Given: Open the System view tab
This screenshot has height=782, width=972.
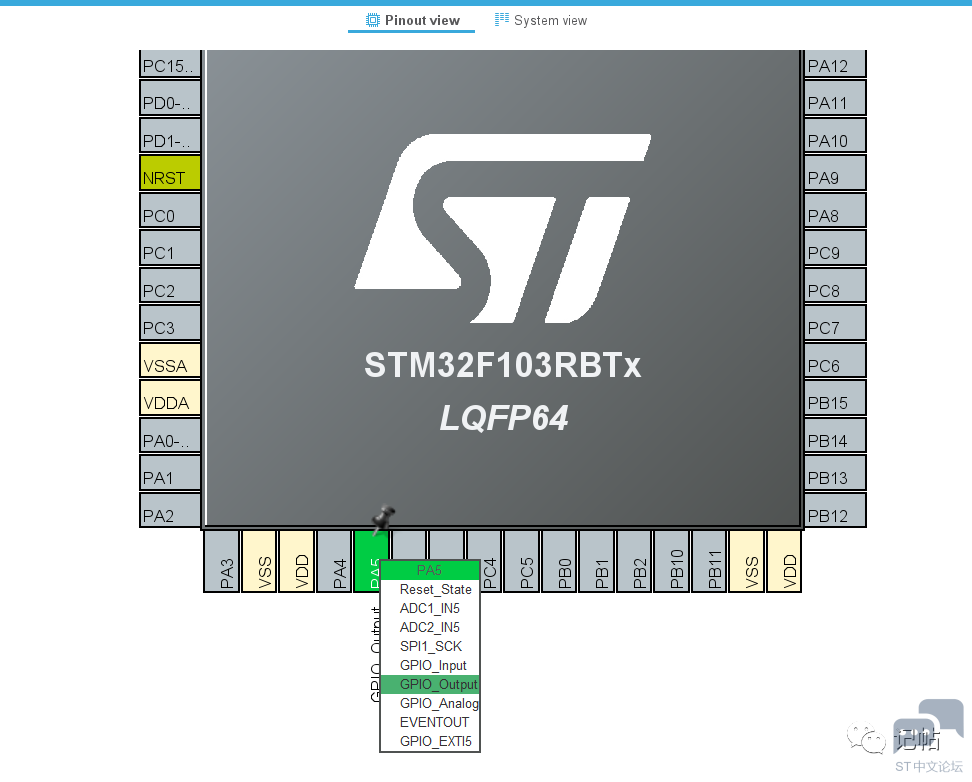Looking at the screenshot, I should click(x=541, y=20).
